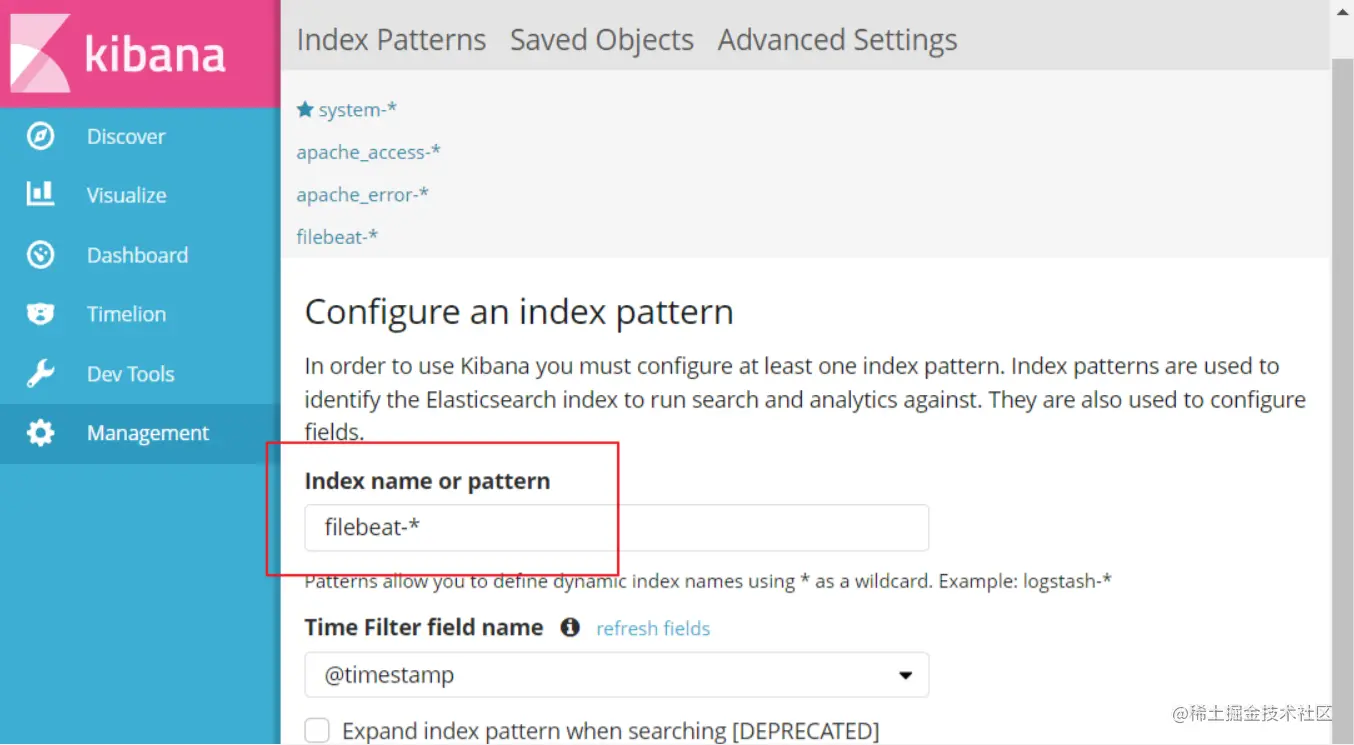Click the Timelion bear icon

(x=40, y=314)
